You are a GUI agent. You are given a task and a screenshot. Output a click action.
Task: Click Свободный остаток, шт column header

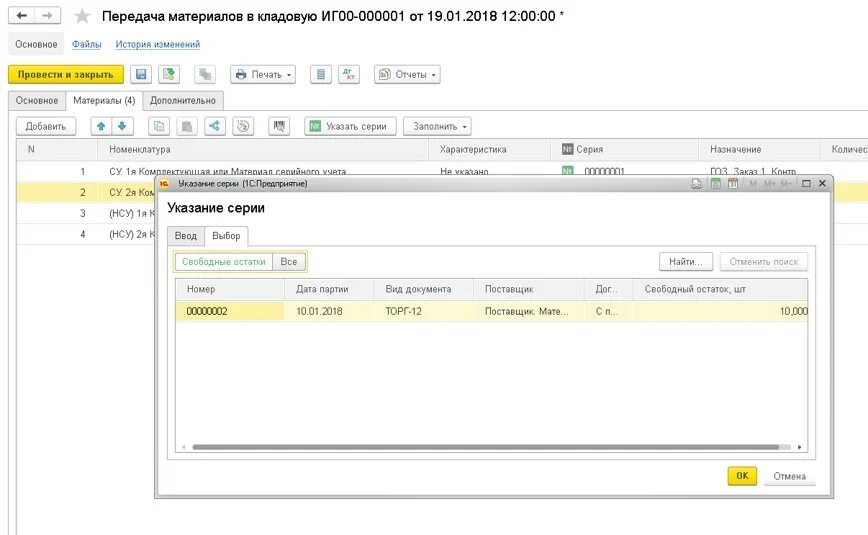point(720,289)
